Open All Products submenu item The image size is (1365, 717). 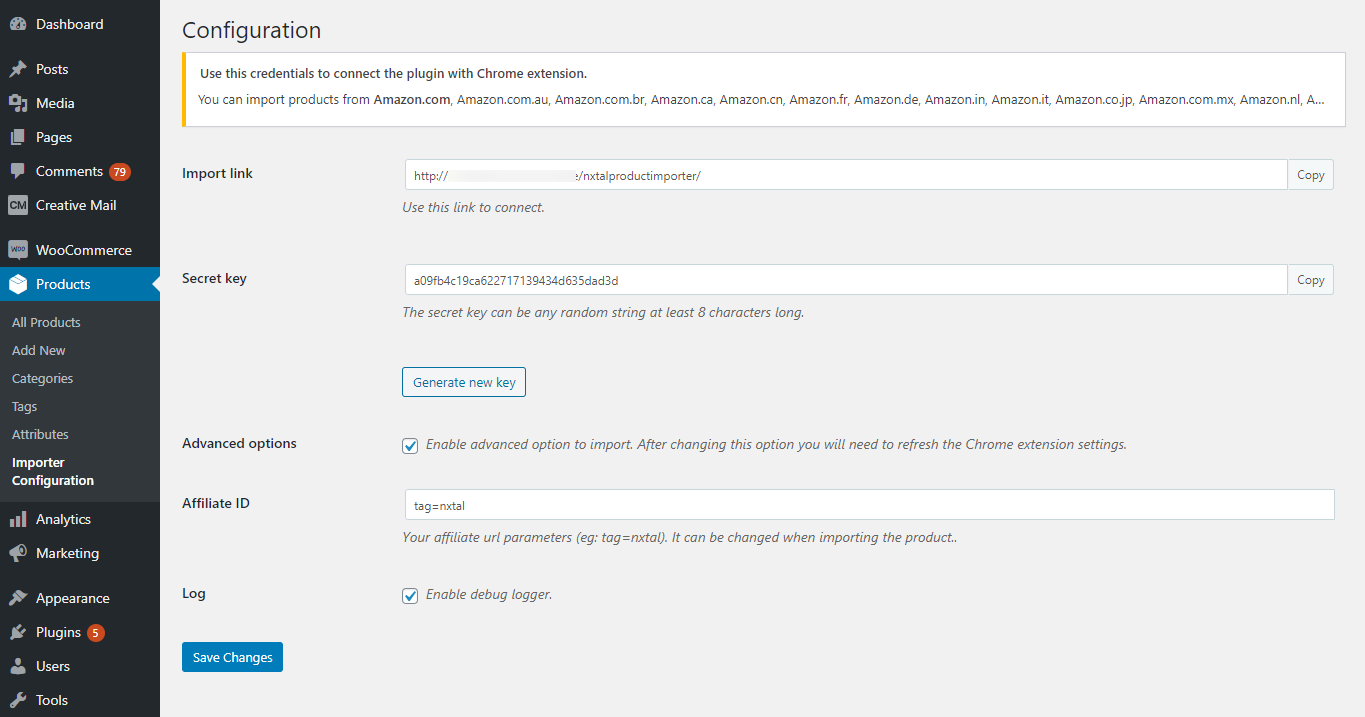tap(46, 322)
